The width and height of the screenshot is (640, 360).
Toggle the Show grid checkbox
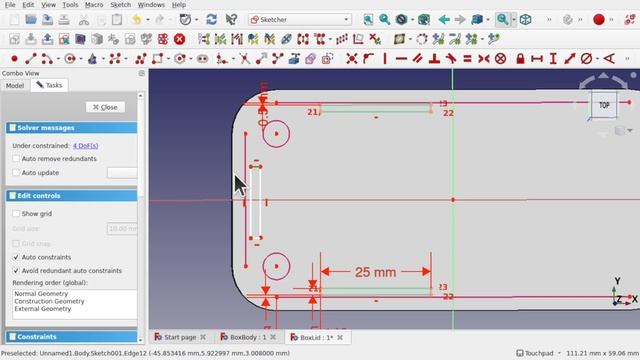tap(16, 213)
